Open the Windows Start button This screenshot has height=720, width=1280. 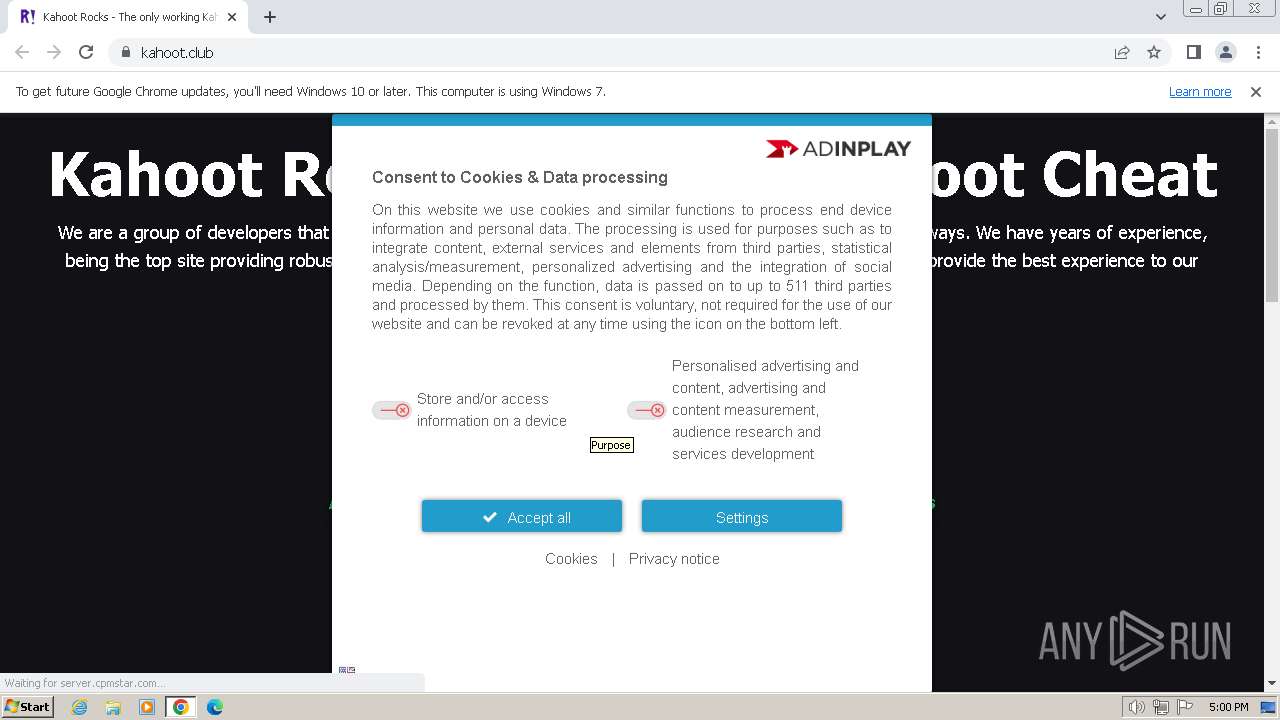(28, 706)
